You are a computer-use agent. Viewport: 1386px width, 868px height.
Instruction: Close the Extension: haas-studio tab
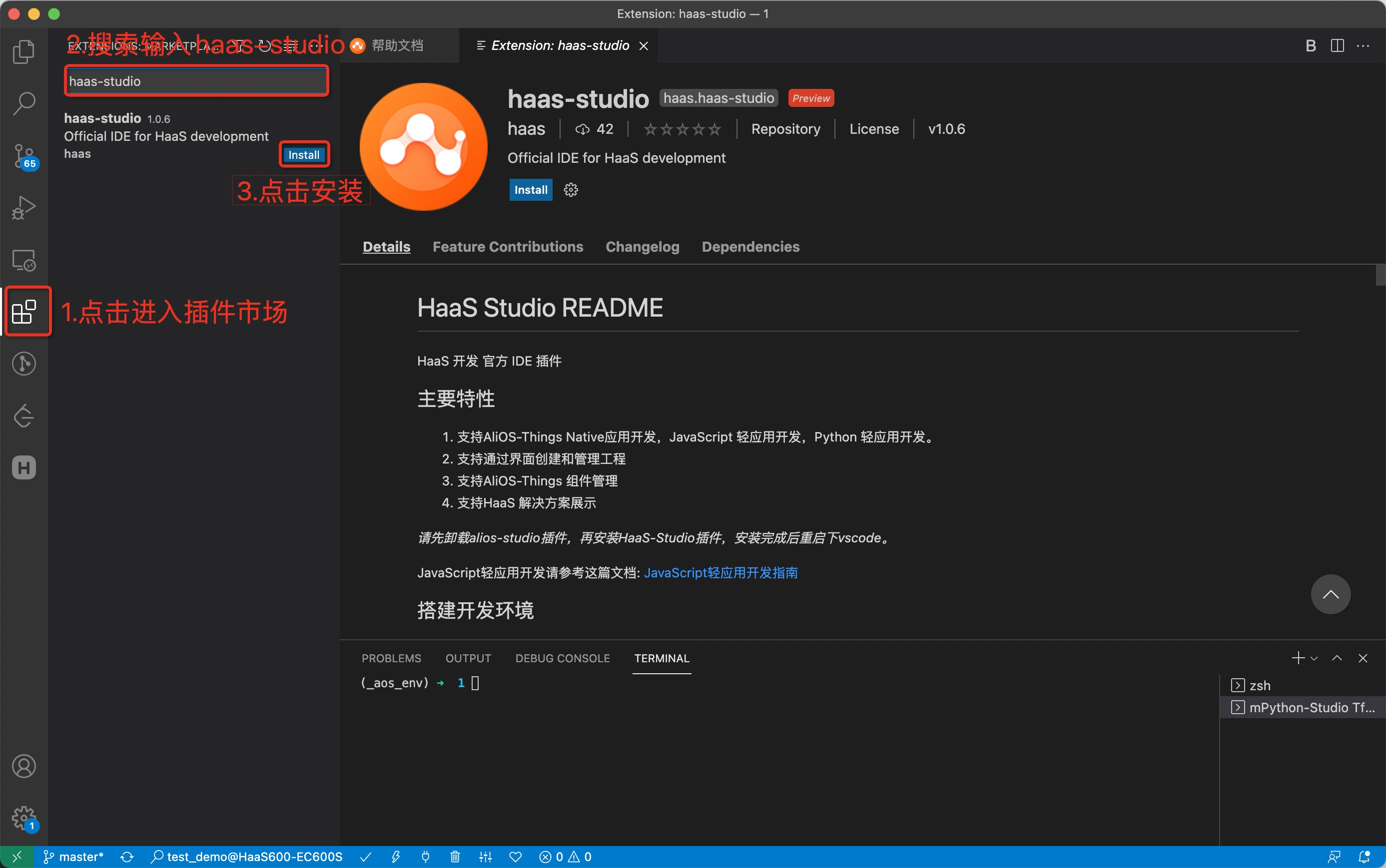point(644,46)
